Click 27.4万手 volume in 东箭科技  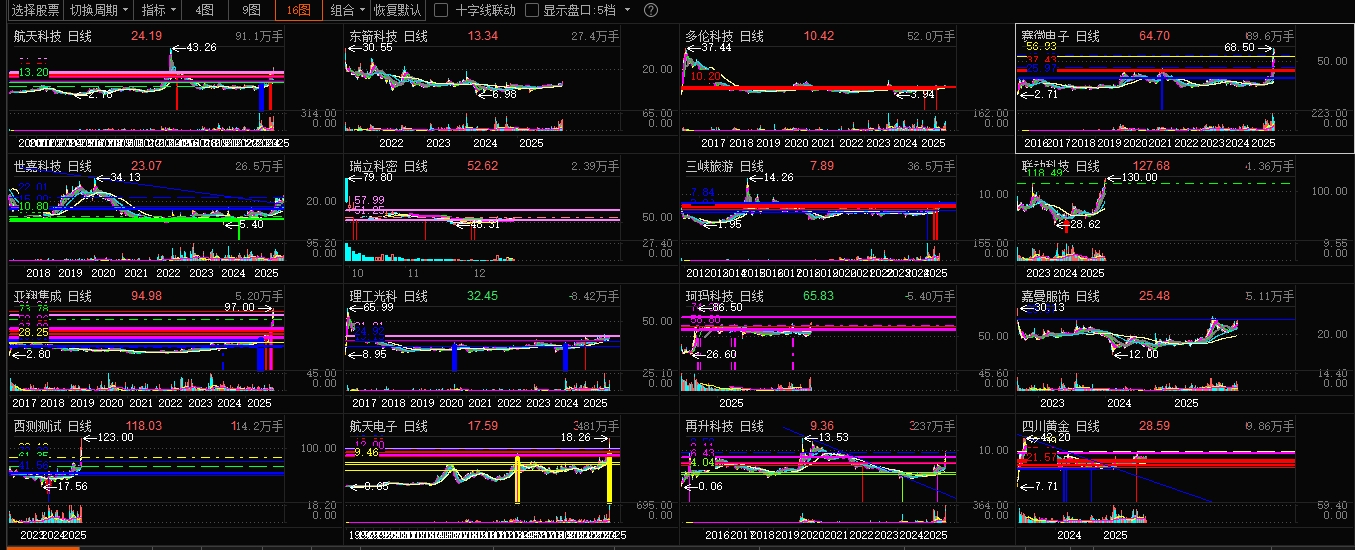595,36
